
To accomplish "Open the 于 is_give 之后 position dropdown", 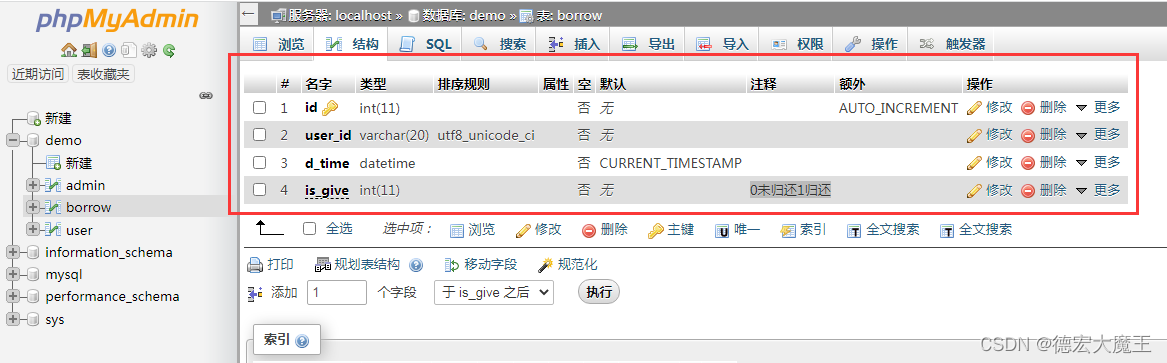I will pos(494,292).
